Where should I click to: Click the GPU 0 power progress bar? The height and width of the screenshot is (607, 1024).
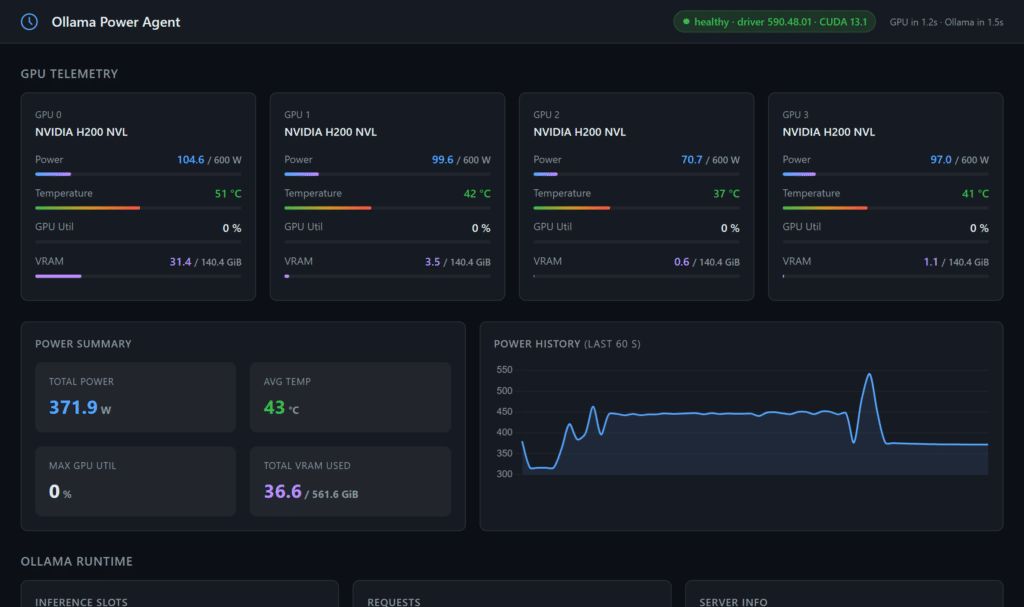[x=138, y=174]
